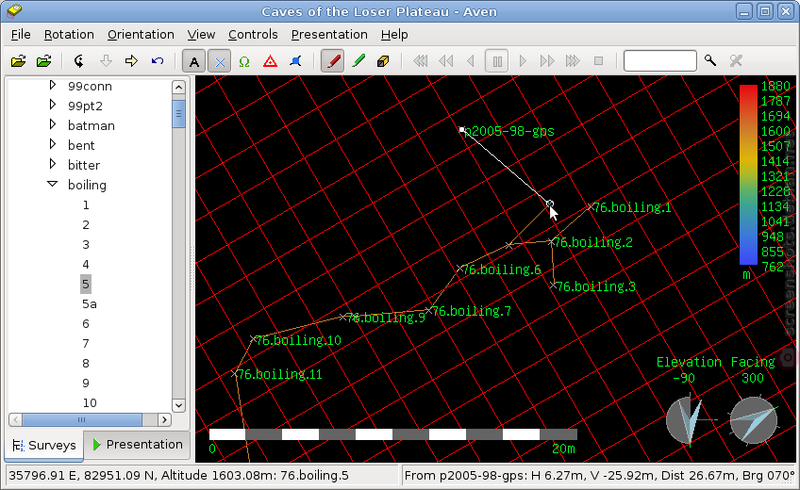Play the presentation forwards
This screenshot has height=490, width=800.
coord(522,61)
